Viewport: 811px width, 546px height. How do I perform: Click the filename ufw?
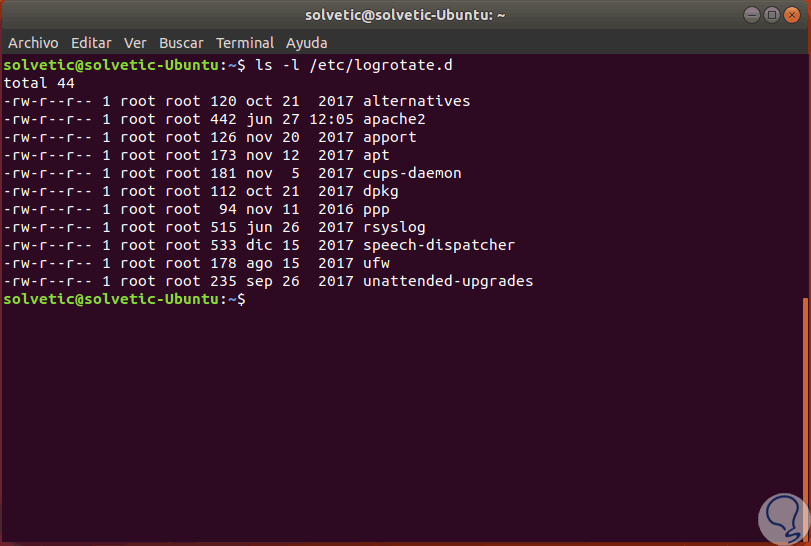click(x=376, y=263)
